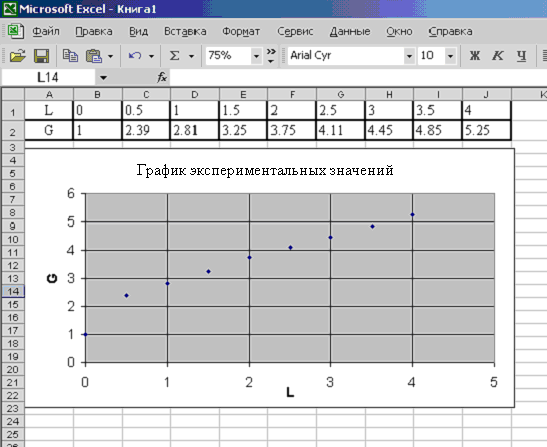Open the Name Box dropdown arrow
Screen dimensions: 547x447
103,77
